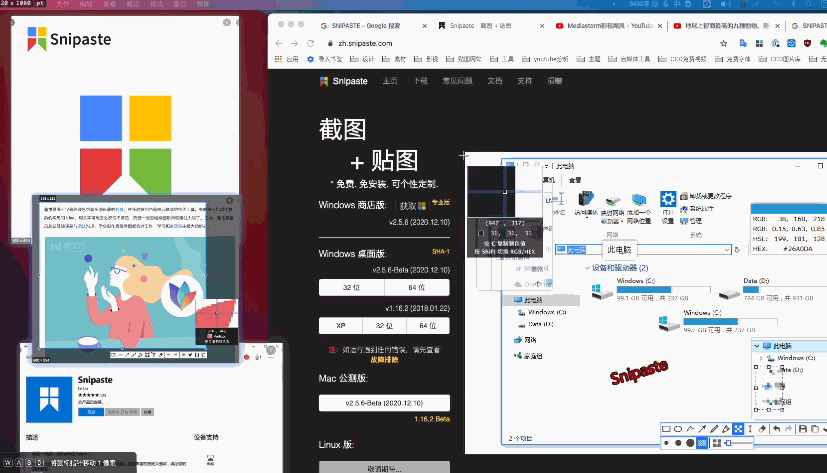This screenshot has width=827, height=473.
Task: Open the 专业版 link
Action: click(x=441, y=202)
